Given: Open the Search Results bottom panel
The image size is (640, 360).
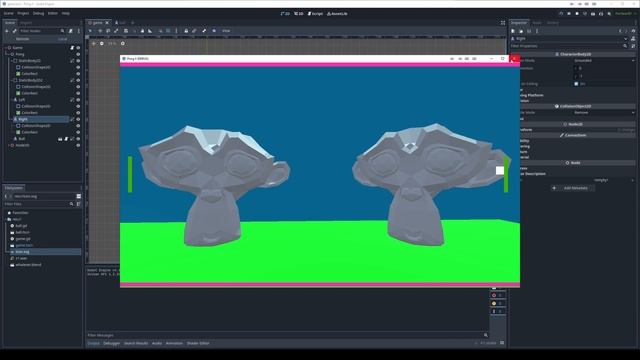Looking at the screenshot, I should pyautogui.click(x=136, y=343).
